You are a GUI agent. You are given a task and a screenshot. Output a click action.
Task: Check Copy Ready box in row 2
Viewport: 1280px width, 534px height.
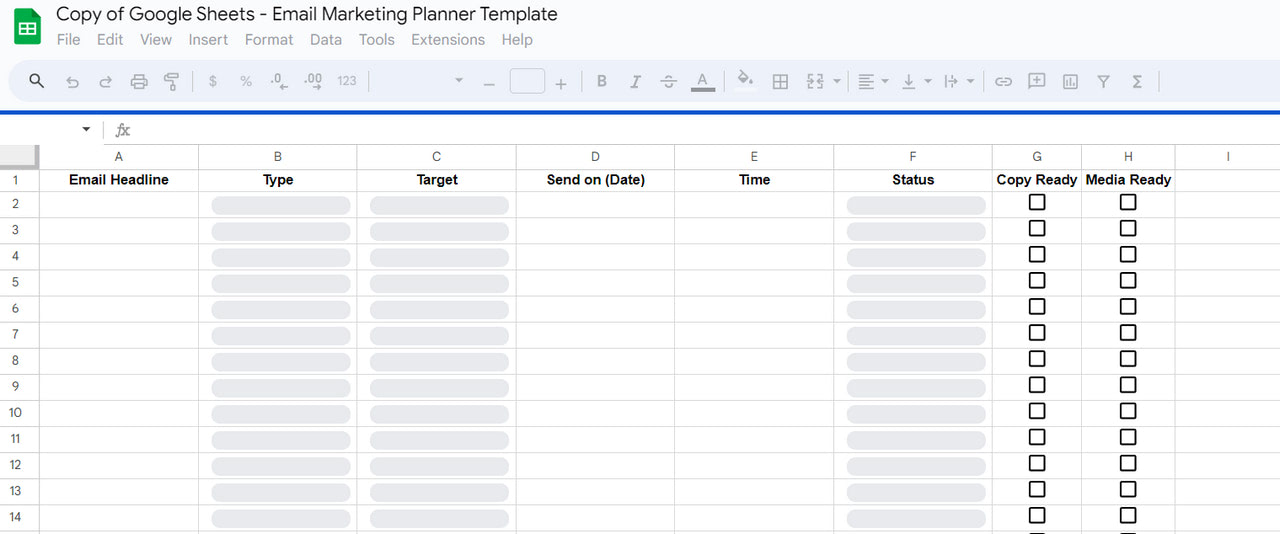[1037, 202]
